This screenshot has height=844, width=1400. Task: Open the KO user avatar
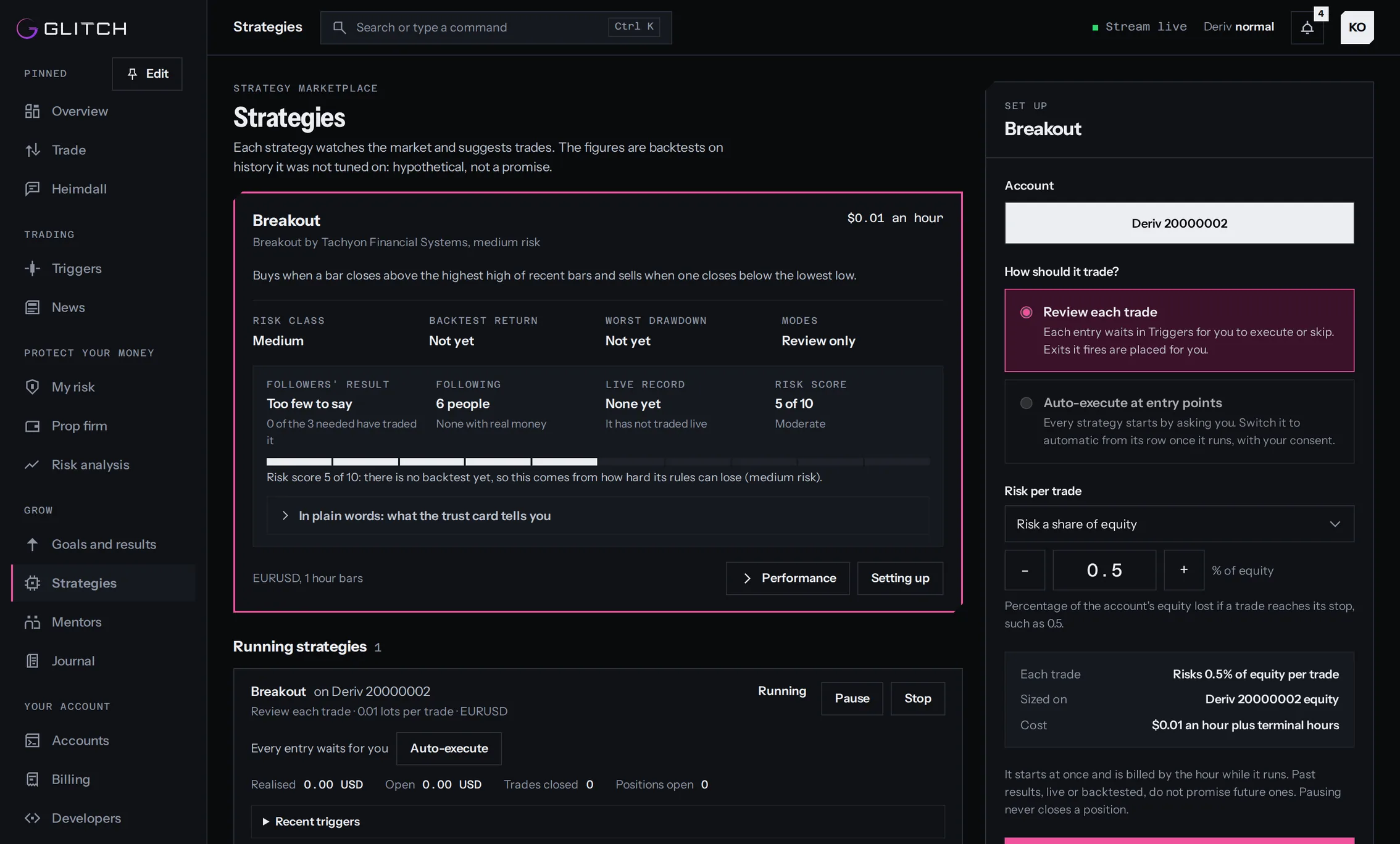1357,27
